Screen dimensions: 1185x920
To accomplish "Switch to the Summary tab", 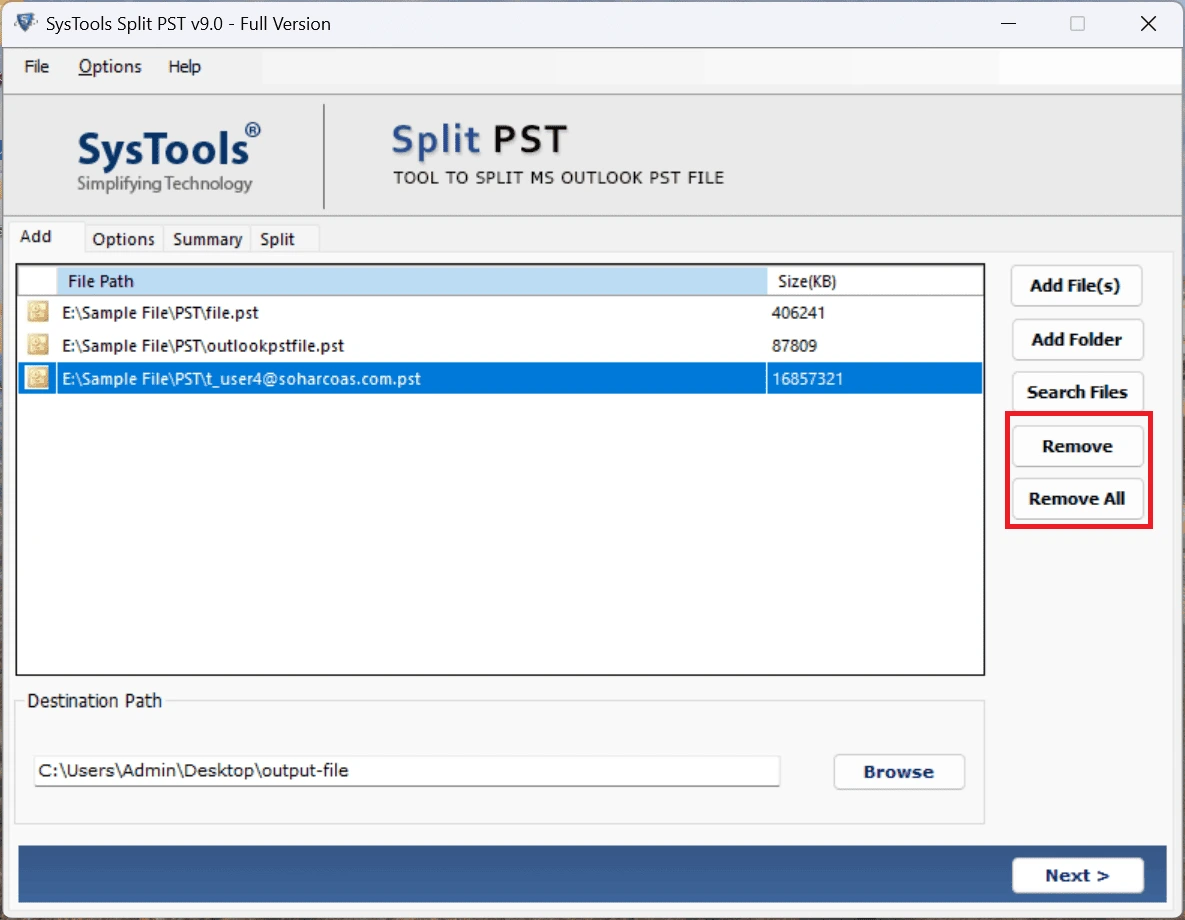I will [x=207, y=239].
